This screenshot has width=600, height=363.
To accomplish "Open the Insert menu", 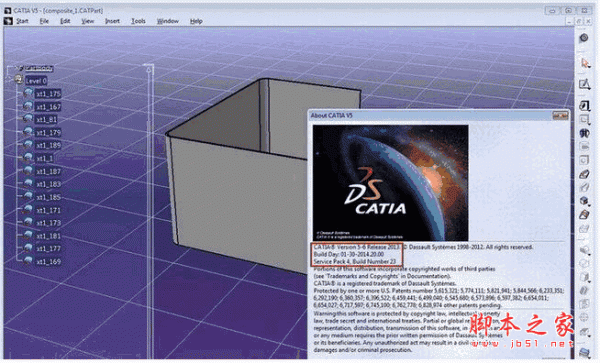I will pyautogui.click(x=112, y=21).
